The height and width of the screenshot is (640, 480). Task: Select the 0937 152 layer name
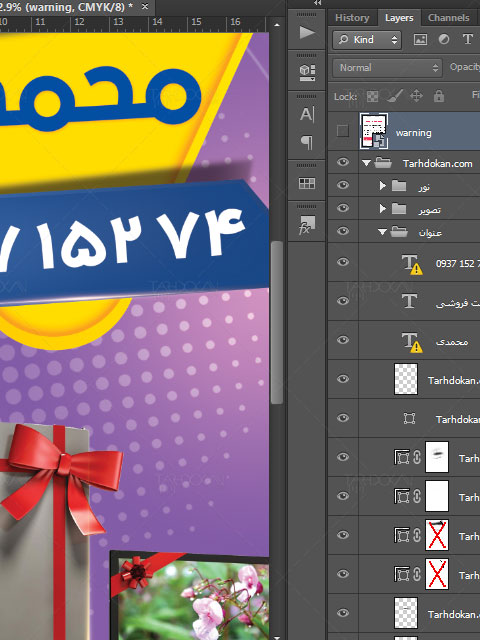point(458,264)
